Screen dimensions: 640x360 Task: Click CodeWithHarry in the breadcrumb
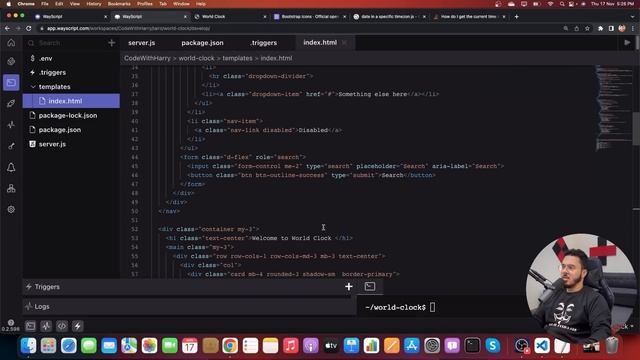click(147, 58)
